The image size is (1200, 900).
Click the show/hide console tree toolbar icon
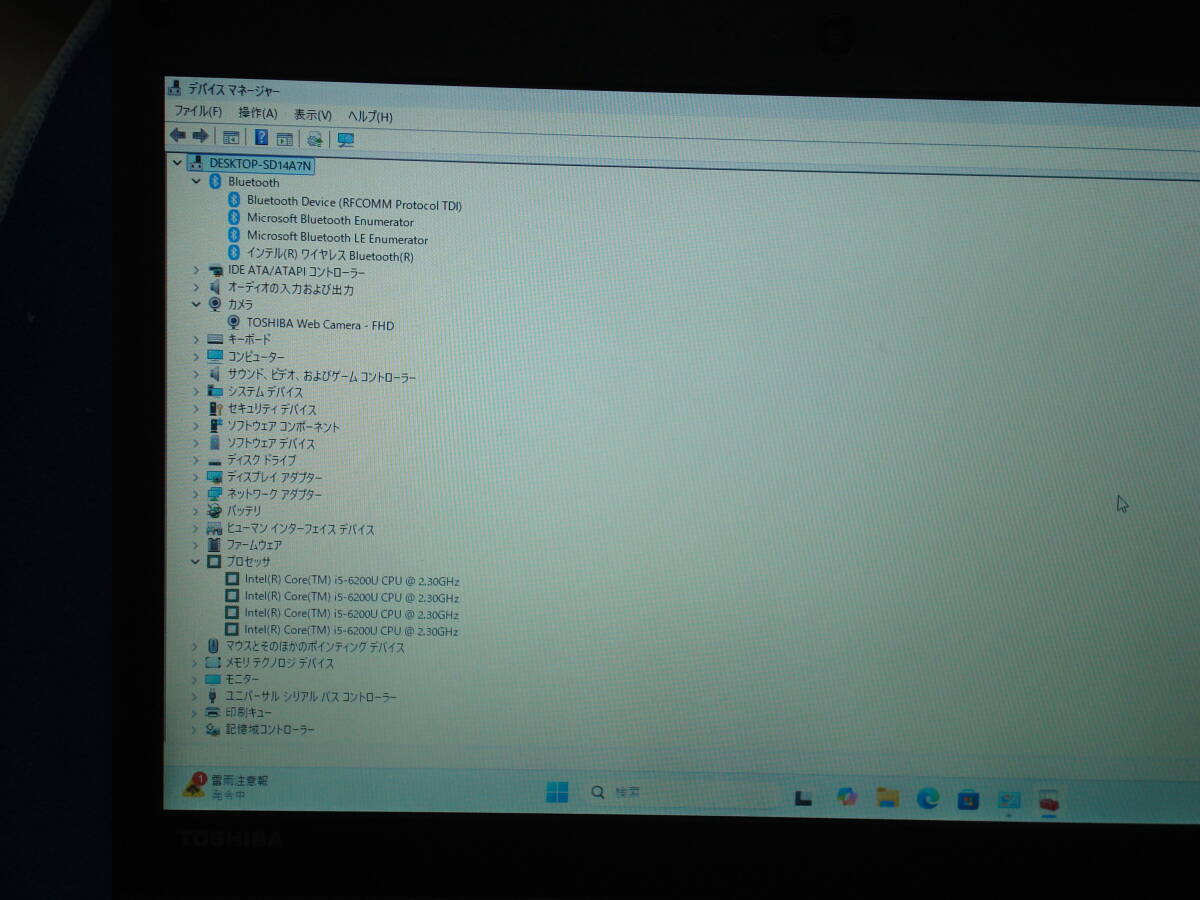coord(231,137)
